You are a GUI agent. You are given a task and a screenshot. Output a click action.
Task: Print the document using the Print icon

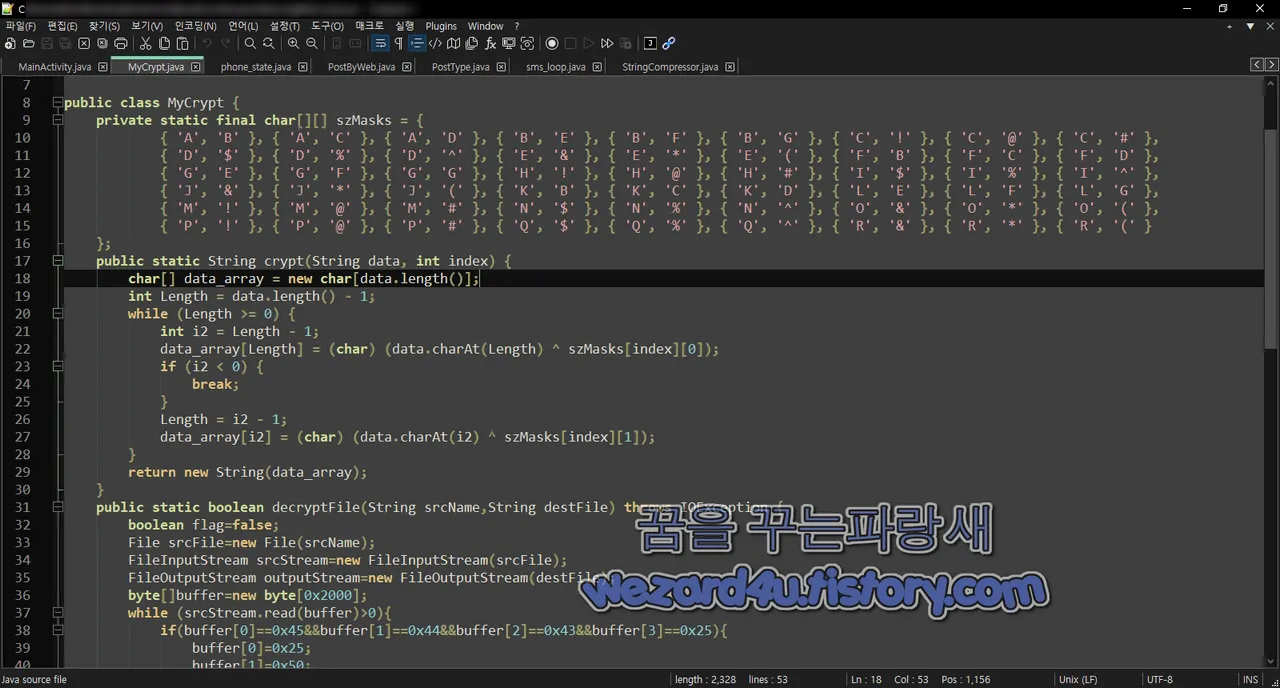tap(120, 43)
